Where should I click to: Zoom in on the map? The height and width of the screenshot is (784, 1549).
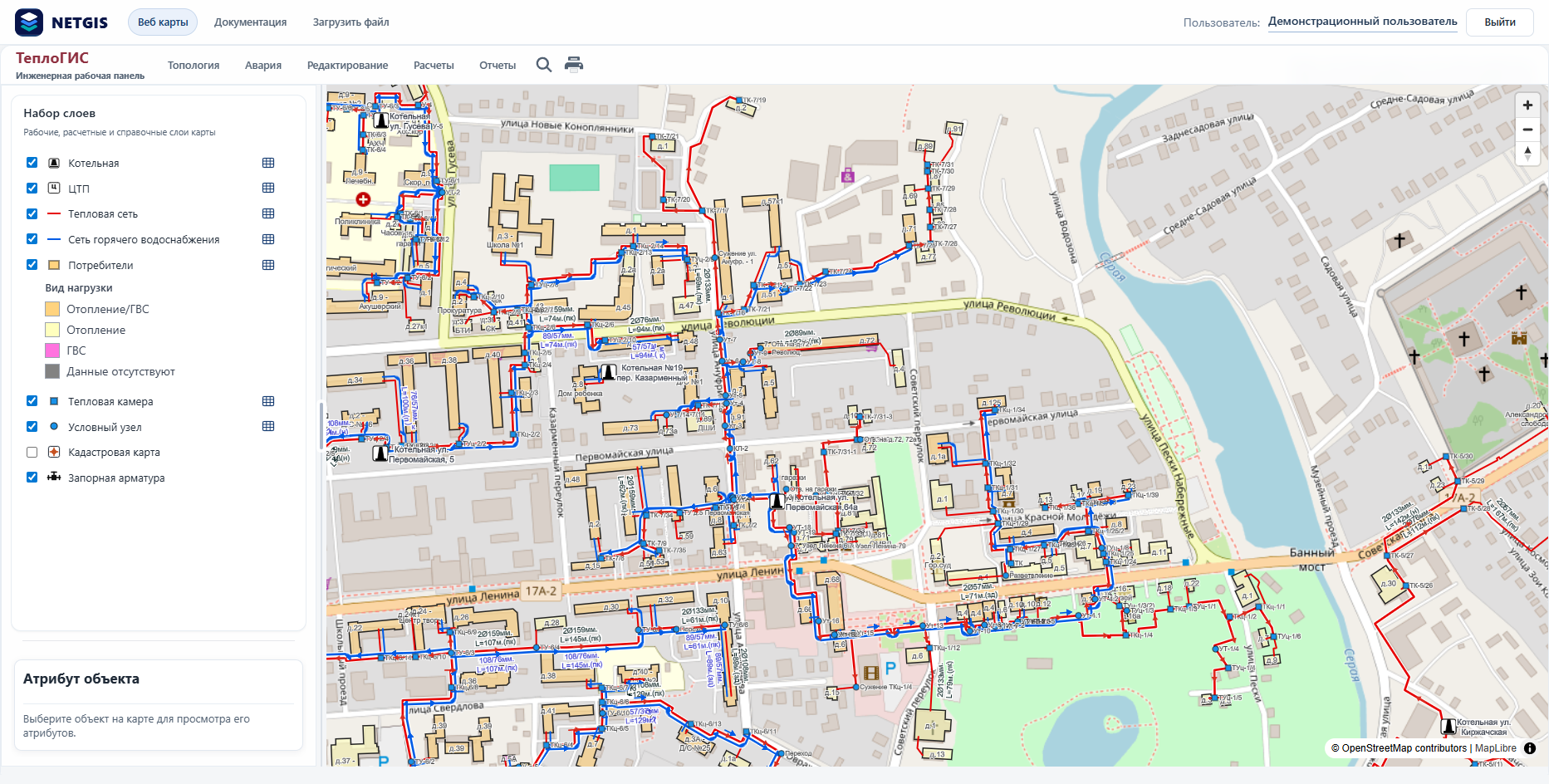pos(1527,105)
